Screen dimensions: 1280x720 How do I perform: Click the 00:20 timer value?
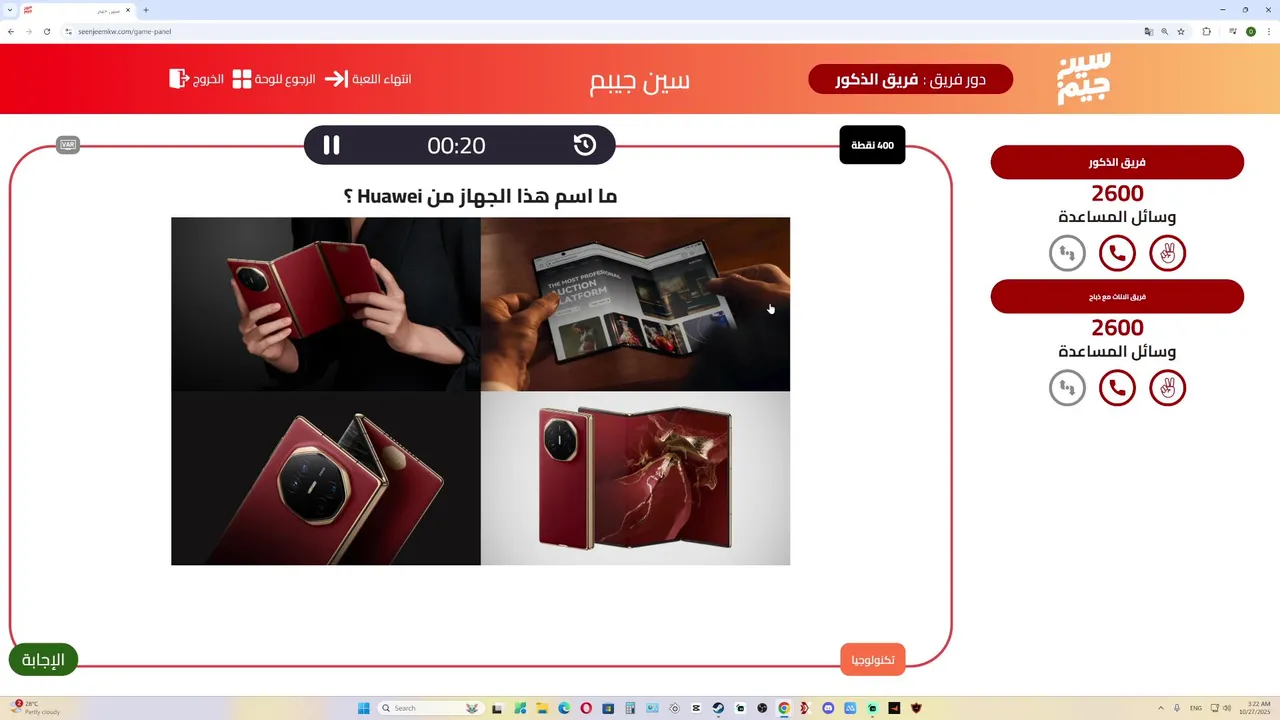456,146
